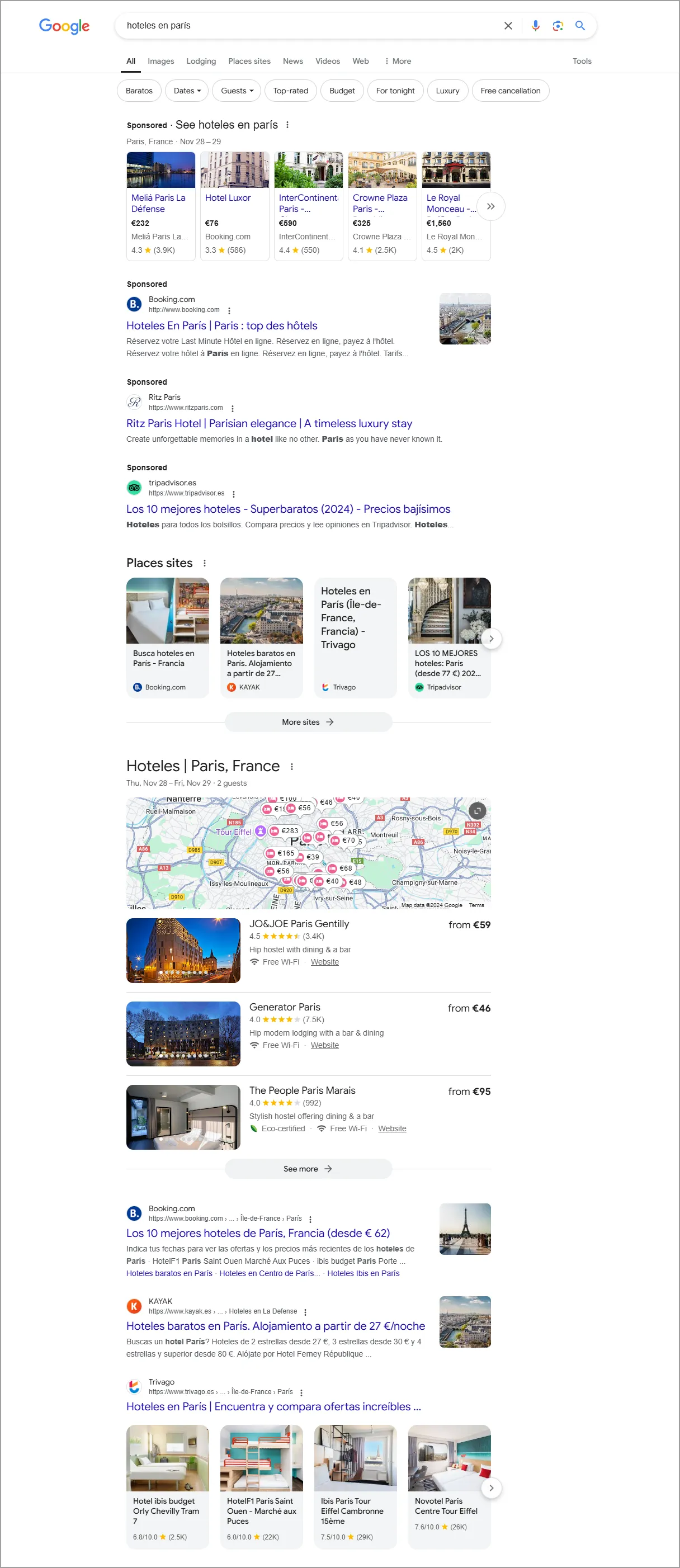The image size is (680, 1568).
Task: Switch to the Videos tab
Action: (x=328, y=61)
